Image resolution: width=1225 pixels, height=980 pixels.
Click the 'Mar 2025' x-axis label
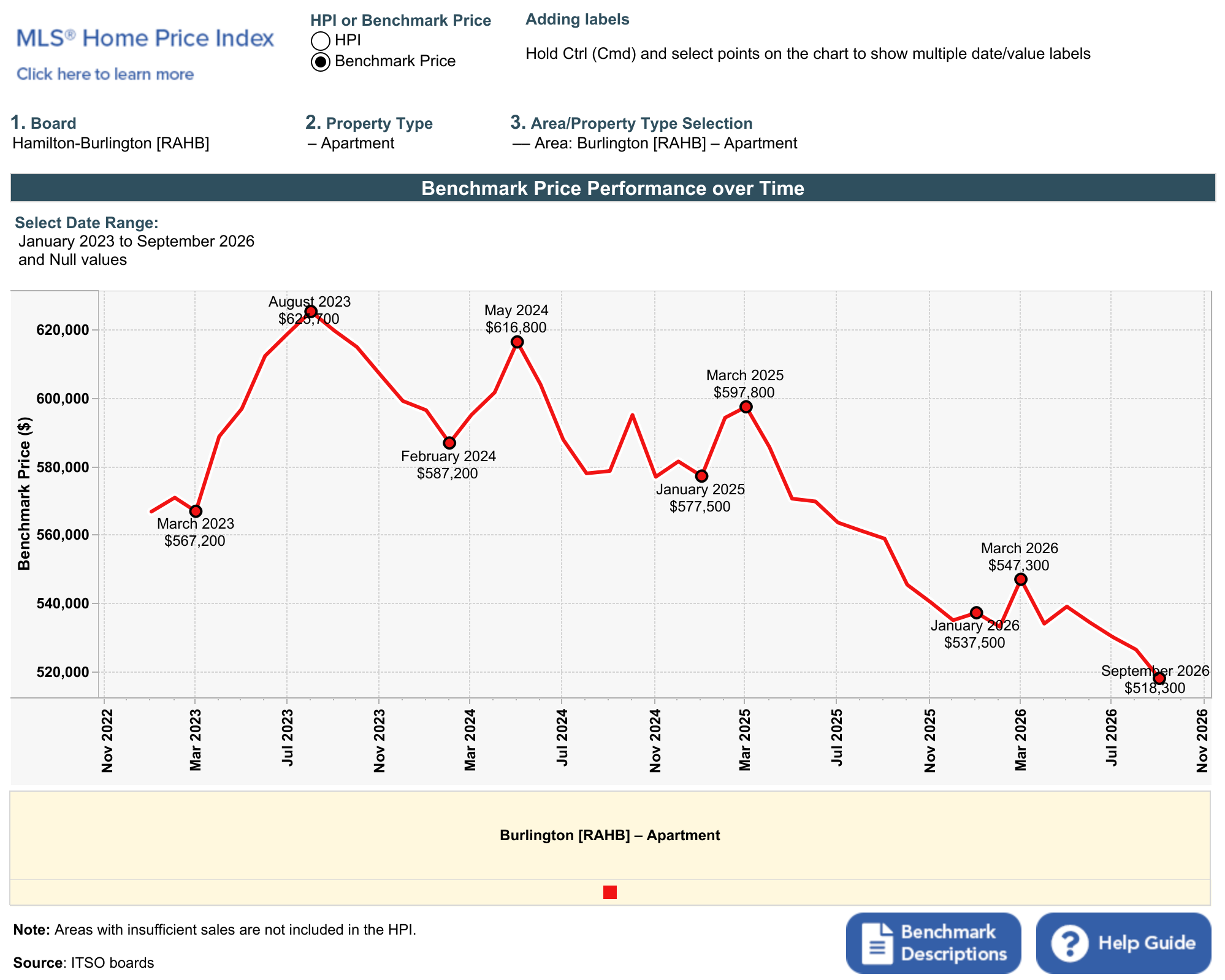click(745, 740)
